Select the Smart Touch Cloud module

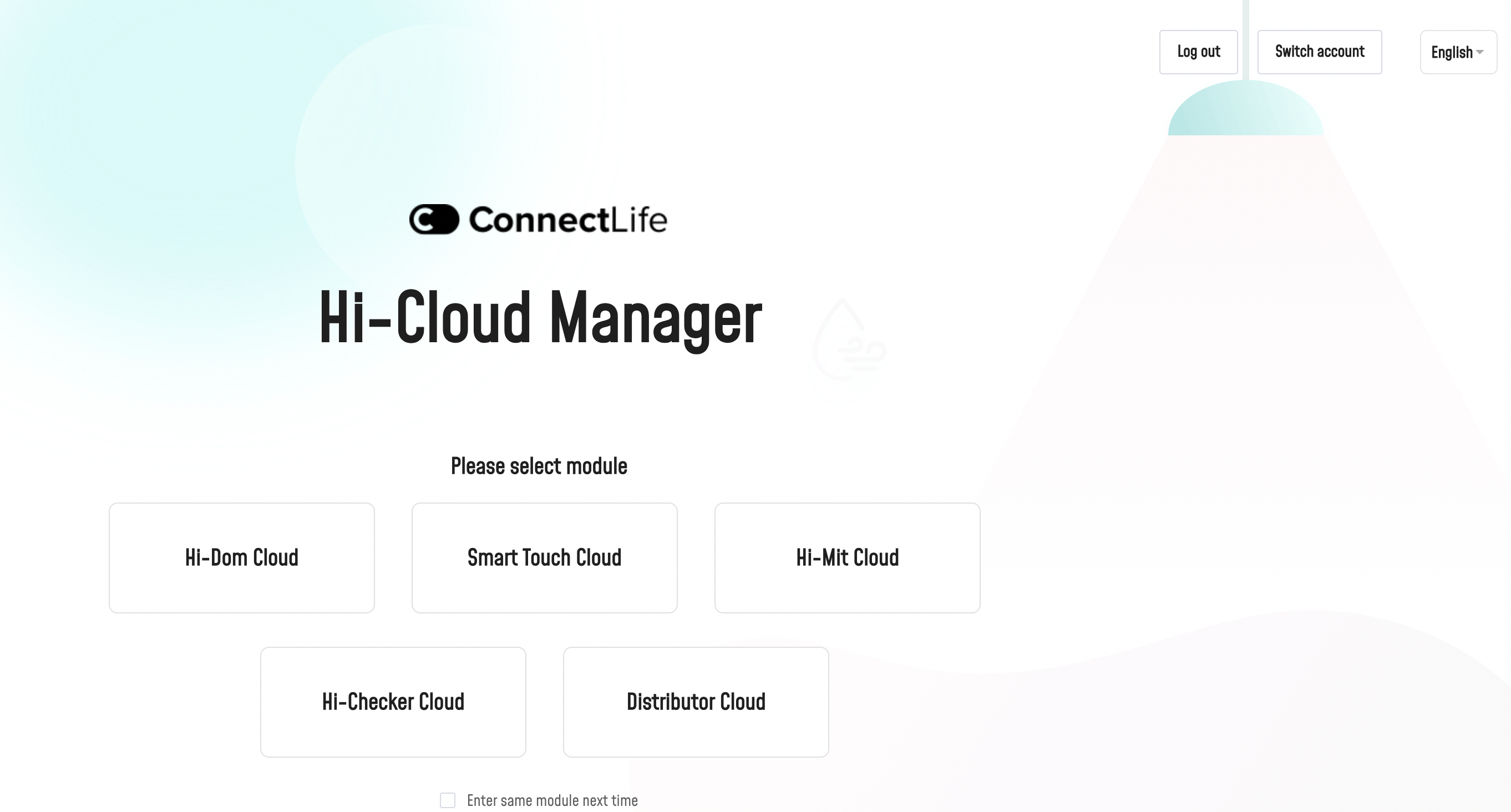[544, 557]
